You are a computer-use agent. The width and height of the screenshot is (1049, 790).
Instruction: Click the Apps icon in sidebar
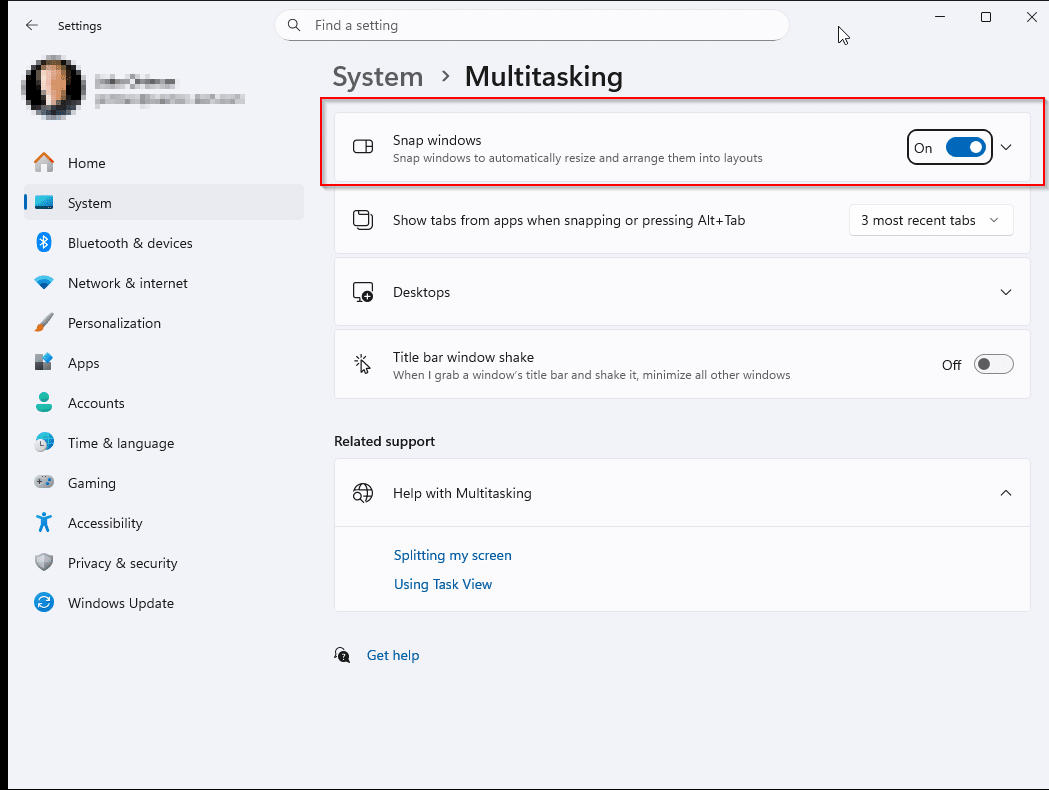[44, 363]
